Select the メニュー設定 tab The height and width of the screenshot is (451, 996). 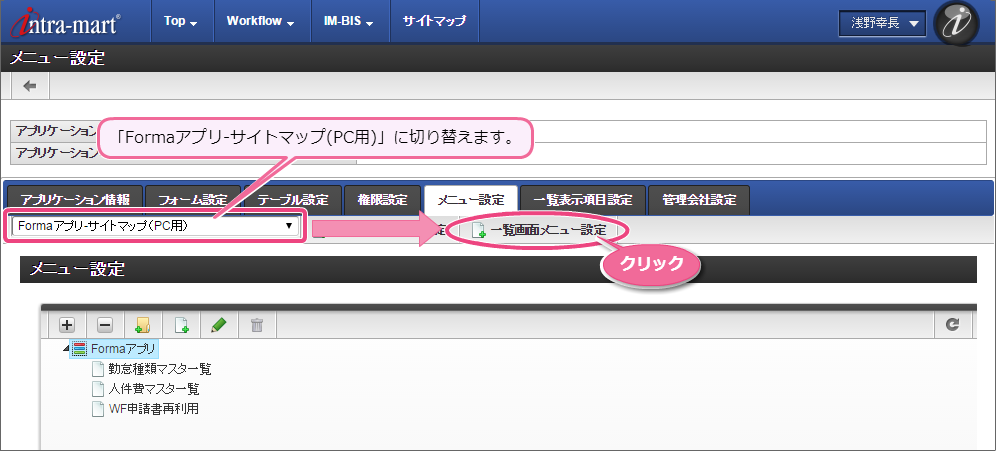[471, 201]
